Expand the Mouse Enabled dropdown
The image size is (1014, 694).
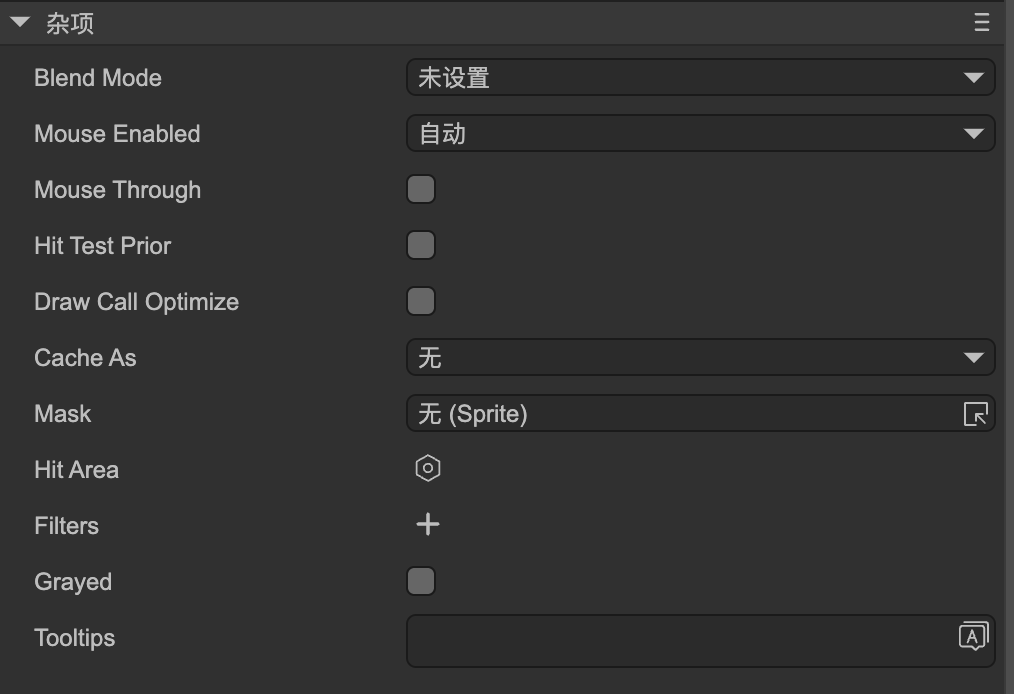pyautogui.click(x=700, y=134)
